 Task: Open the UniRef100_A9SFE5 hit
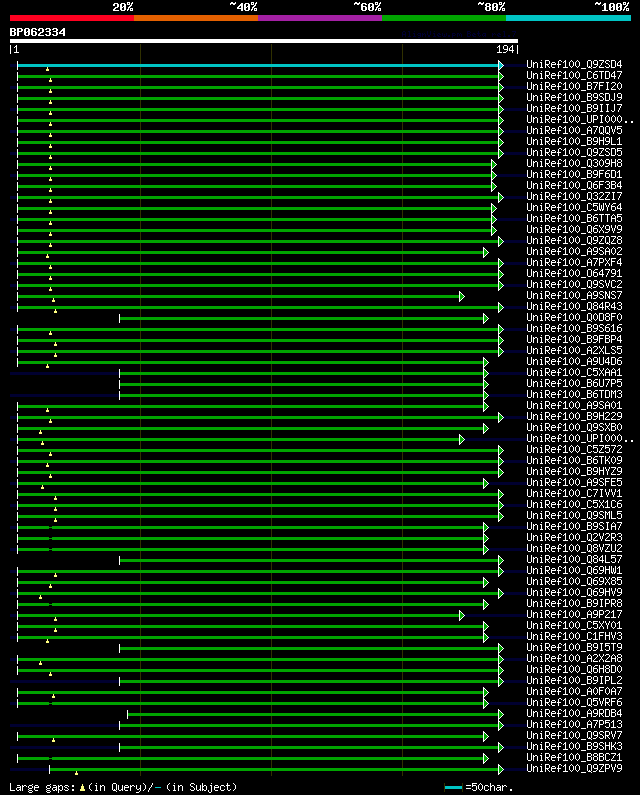click(x=574, y=483)
